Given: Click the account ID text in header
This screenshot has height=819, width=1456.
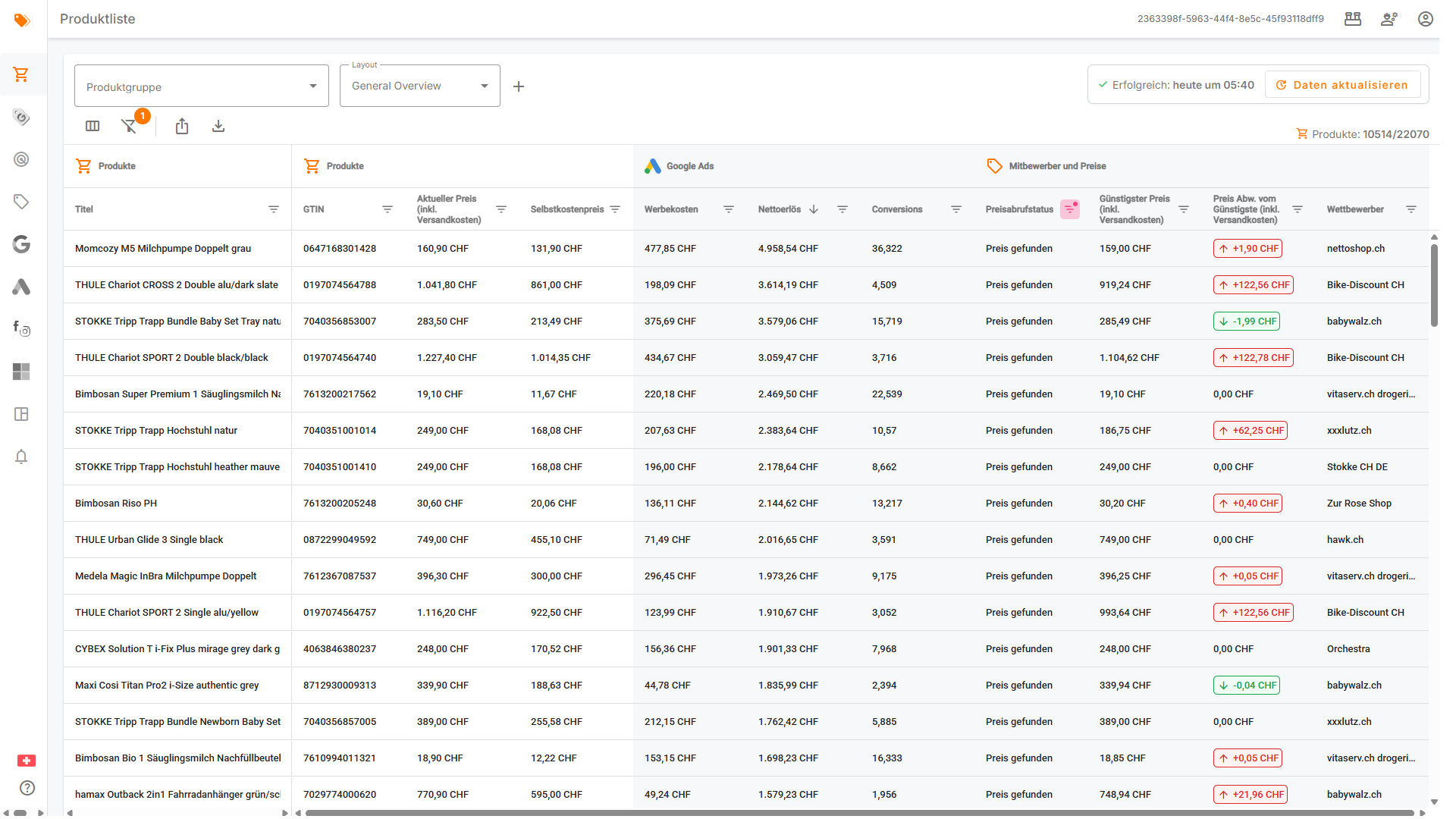Looking at the screenshot, I should tap(1231, 19).
